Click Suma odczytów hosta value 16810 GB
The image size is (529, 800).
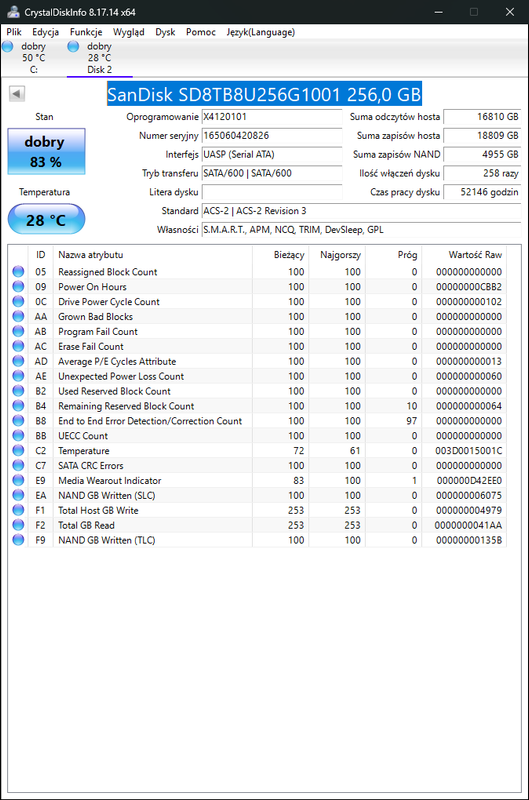click(482, 117)
